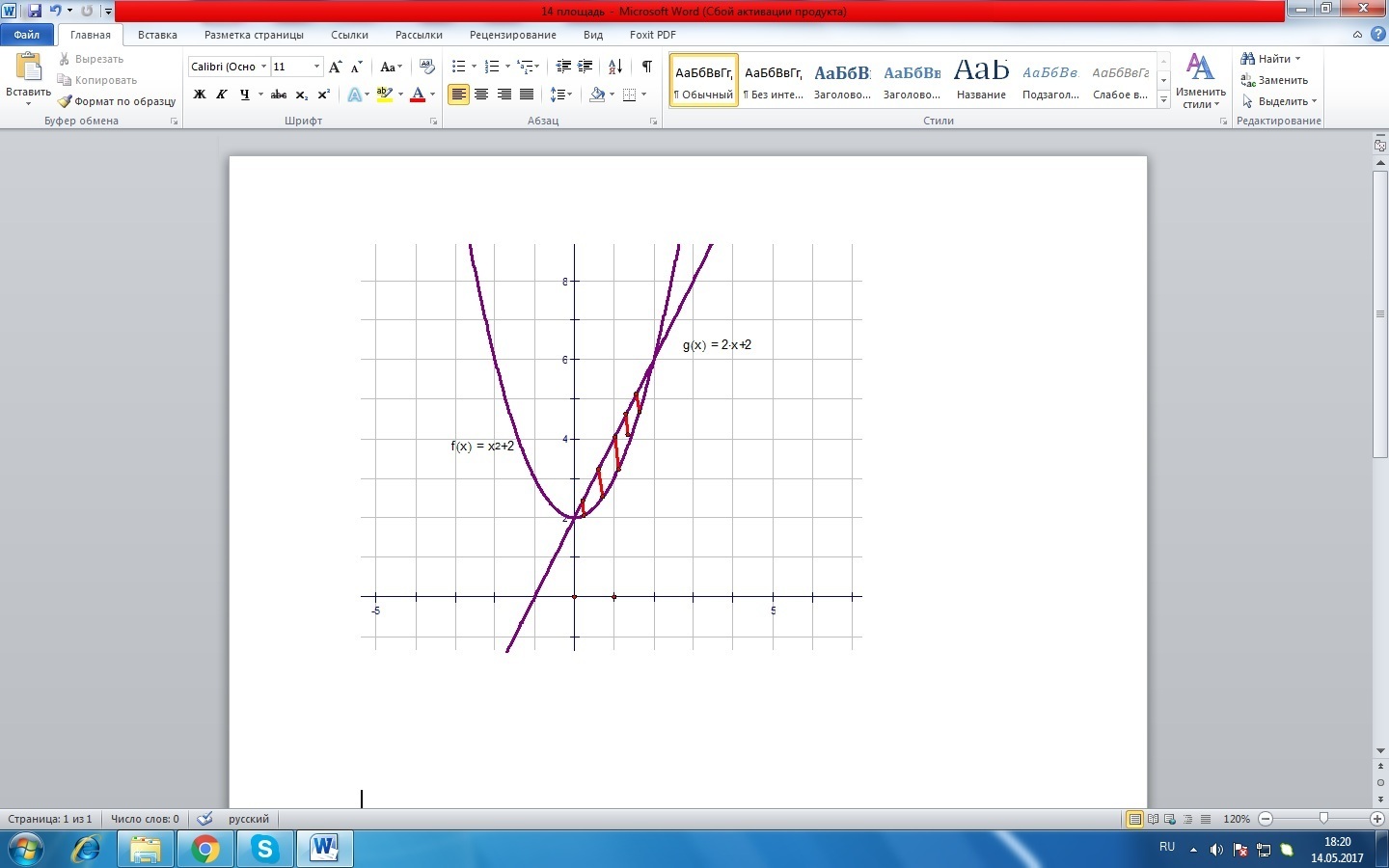Viewport: 1389px width, 868px height.
Task: Toggle bold formatting (Ж)
Action: pyautogui.click(x=200, y=95)
